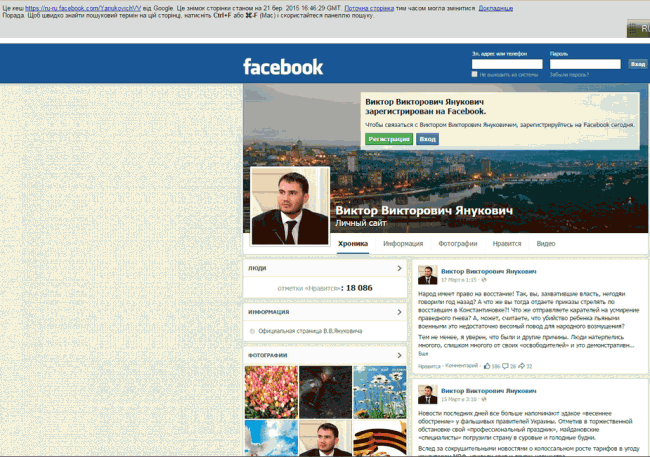The image size is (650, 457).
Task: Open the profile picture of Виктор Янукович
Action: pos(289,206)
